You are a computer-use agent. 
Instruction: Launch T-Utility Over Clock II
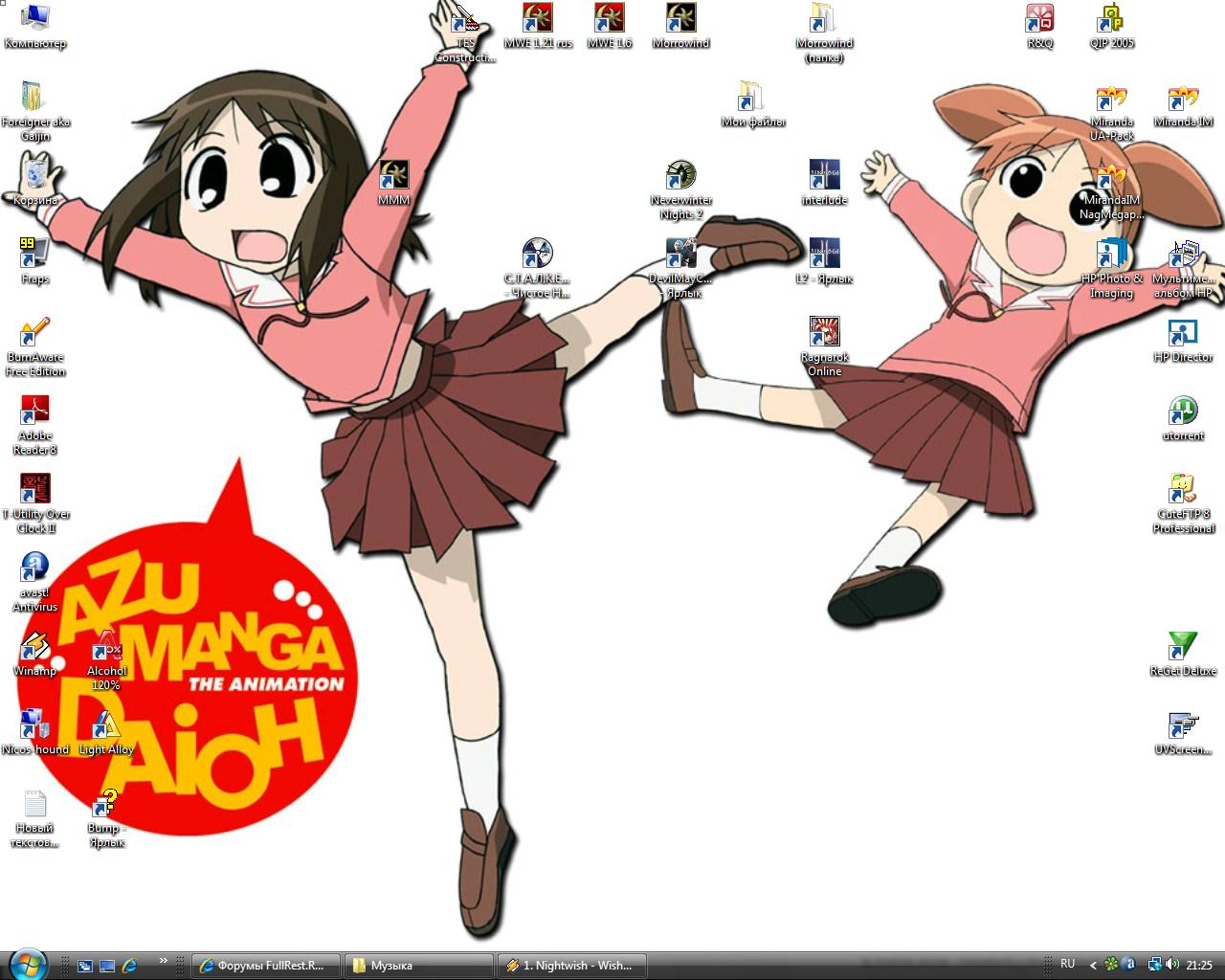tap(34, 503)
